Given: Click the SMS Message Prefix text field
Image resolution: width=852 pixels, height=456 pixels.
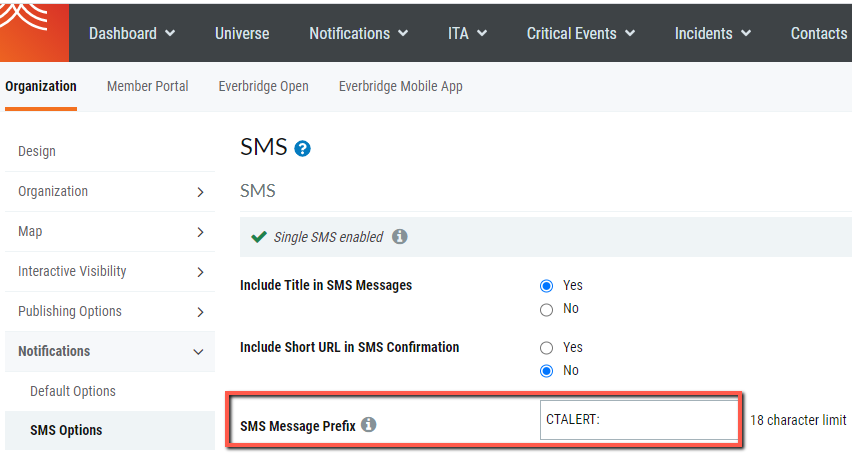Looking at the screenshot, I should 638,420.
